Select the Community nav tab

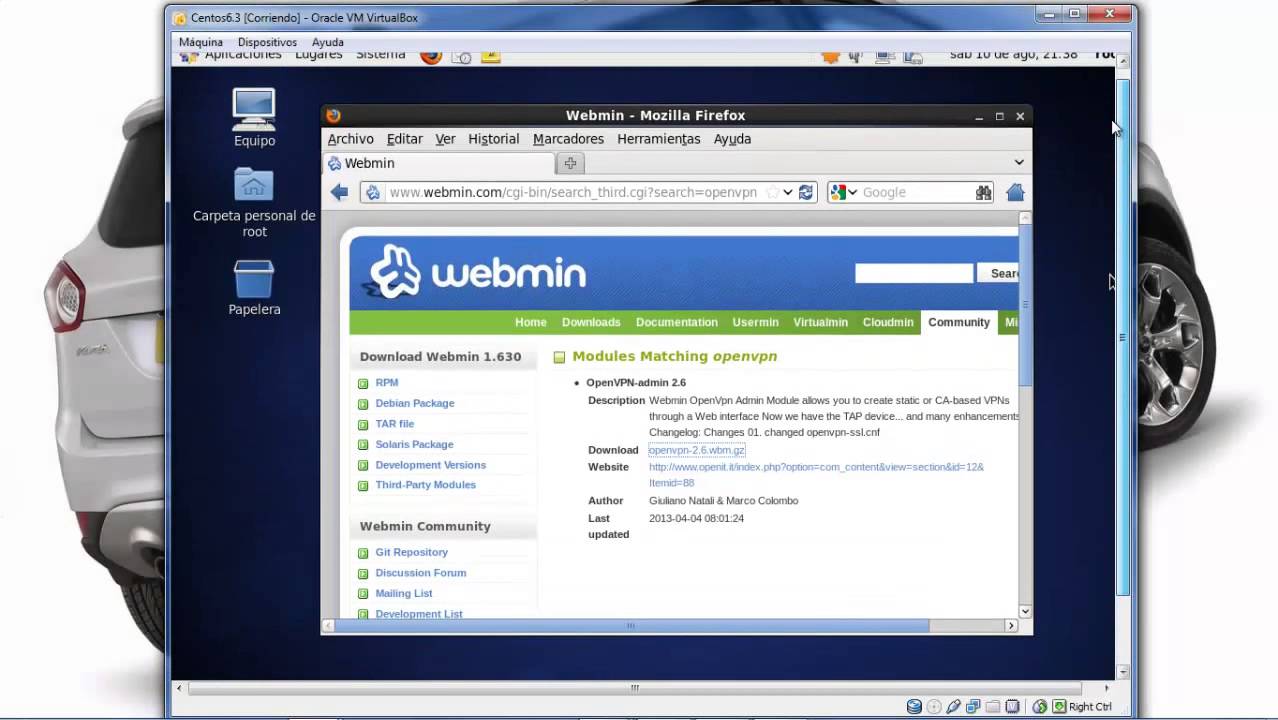[x=959, y=322]
